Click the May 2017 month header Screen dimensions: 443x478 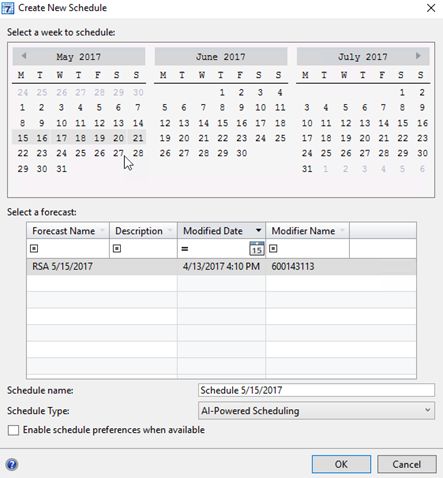click(79, 57)
